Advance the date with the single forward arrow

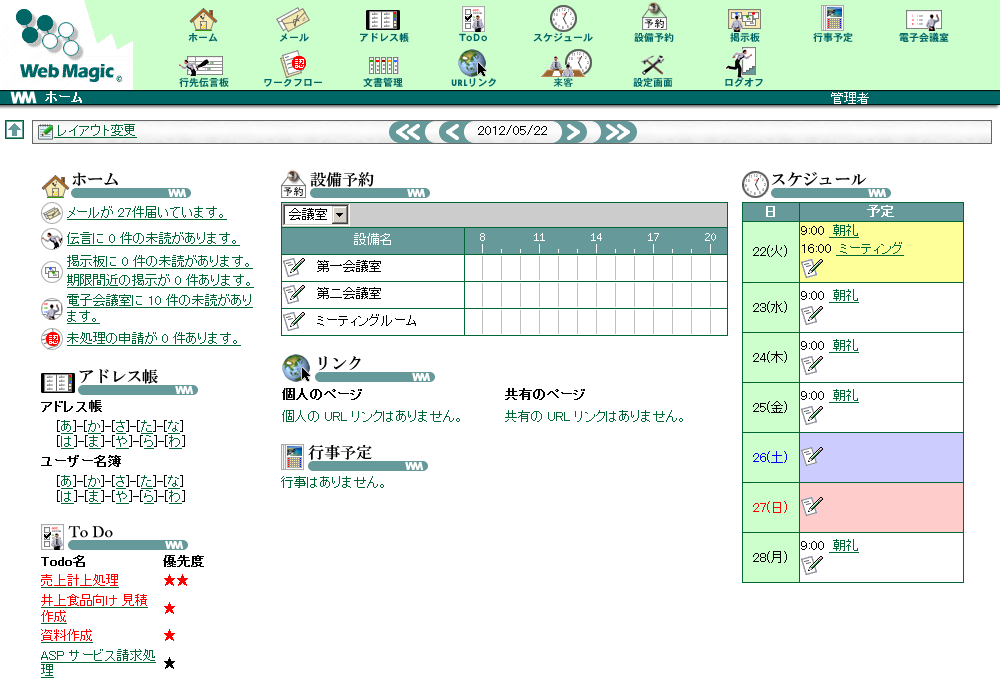[x=573, y=131]
